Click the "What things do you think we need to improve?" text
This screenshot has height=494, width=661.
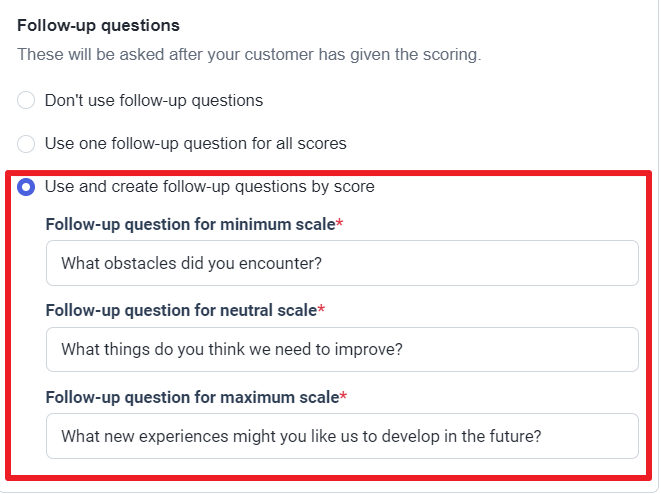[x=232, y=349]
